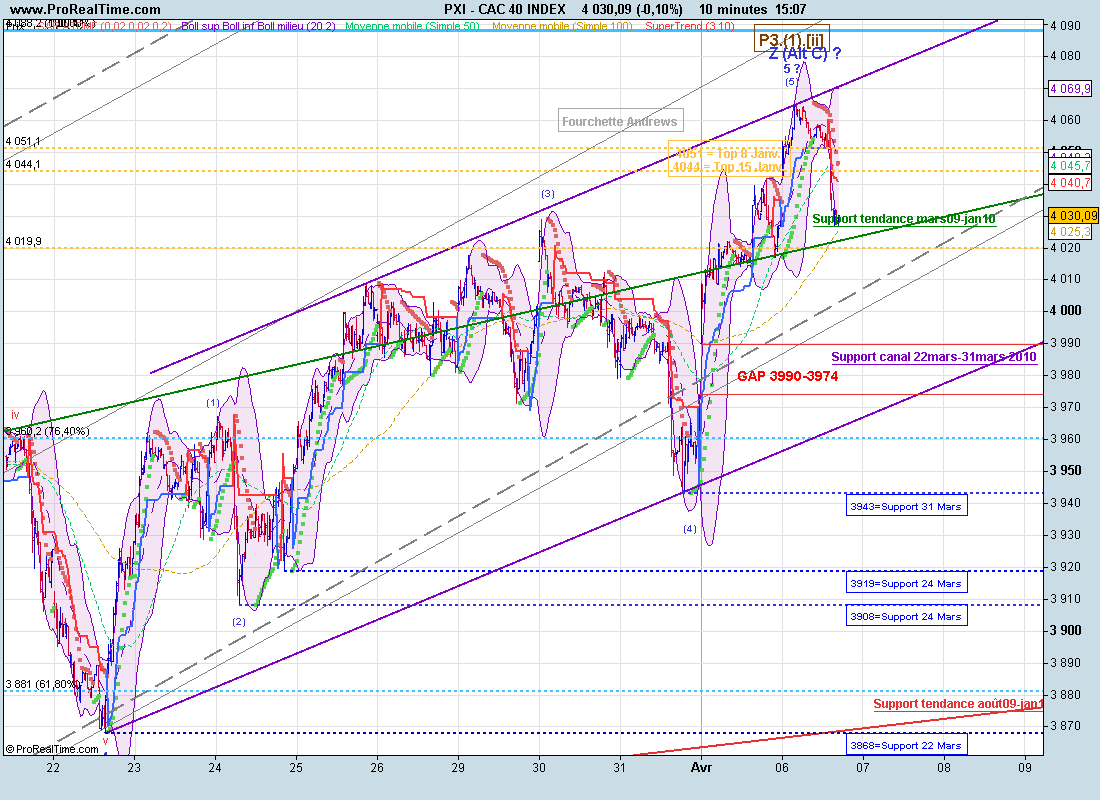Click the wave (2) label

pyautogui.click(x=239, y=621)
